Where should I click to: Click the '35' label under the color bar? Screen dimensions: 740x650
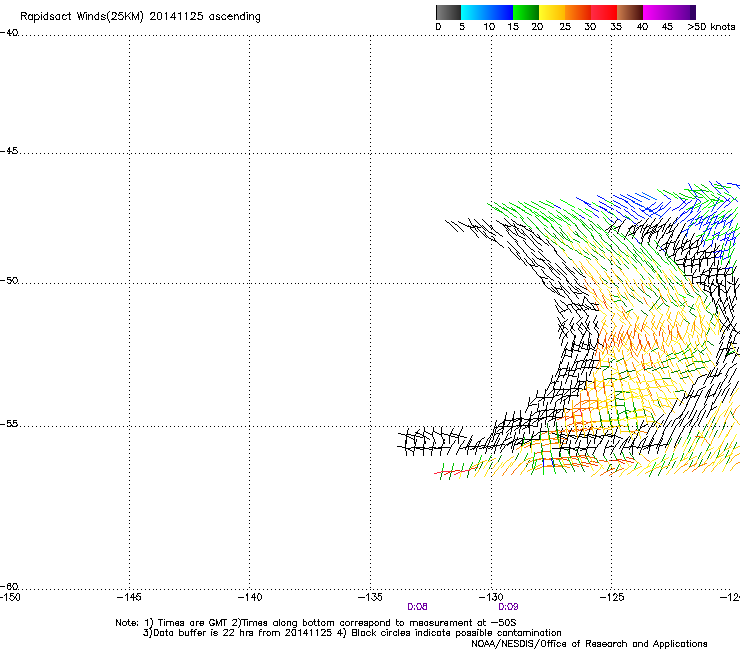coord(616,27)
